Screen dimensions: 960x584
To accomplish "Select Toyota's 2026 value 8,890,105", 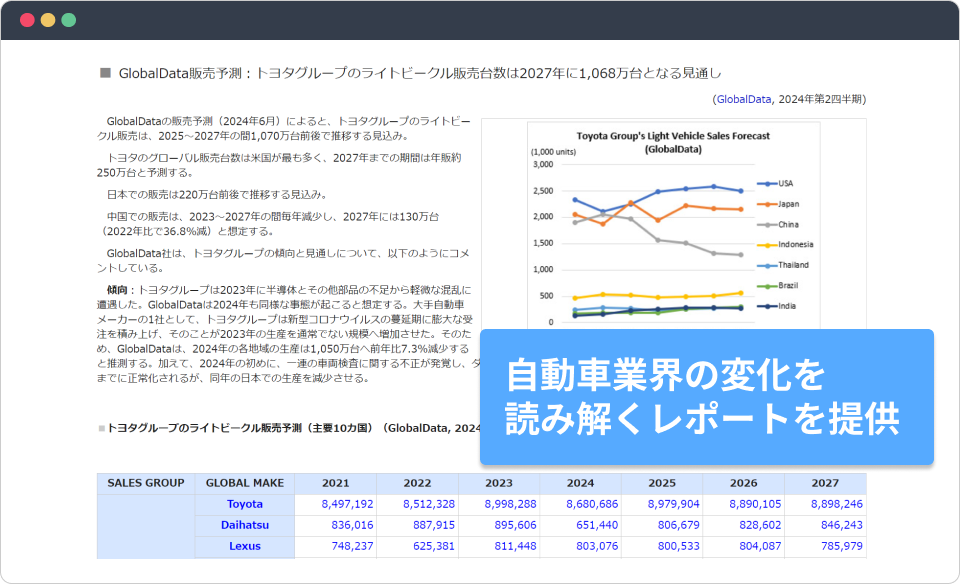I will coord(755,504).
